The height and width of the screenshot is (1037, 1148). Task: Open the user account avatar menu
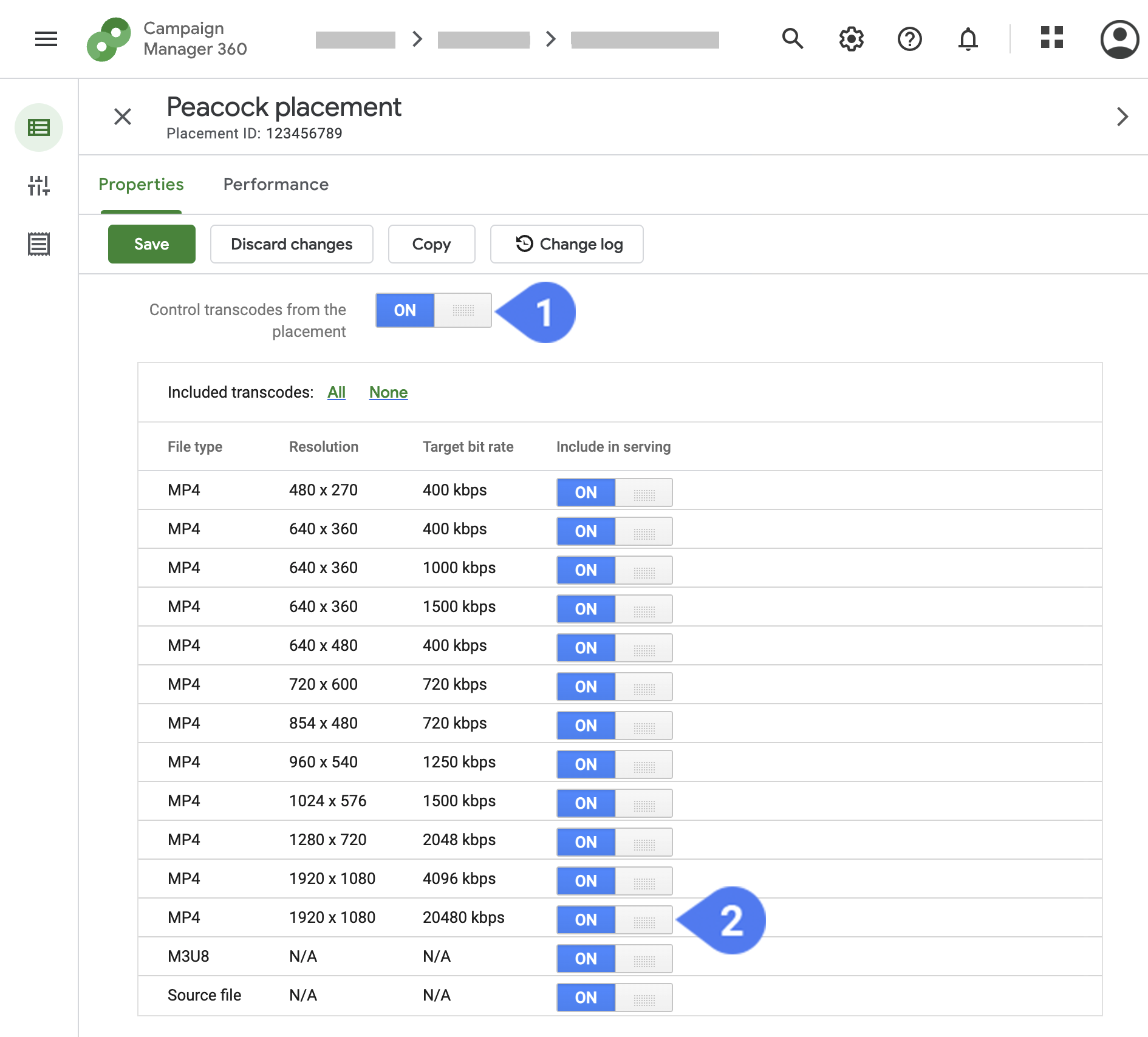tap(1119, 39)
